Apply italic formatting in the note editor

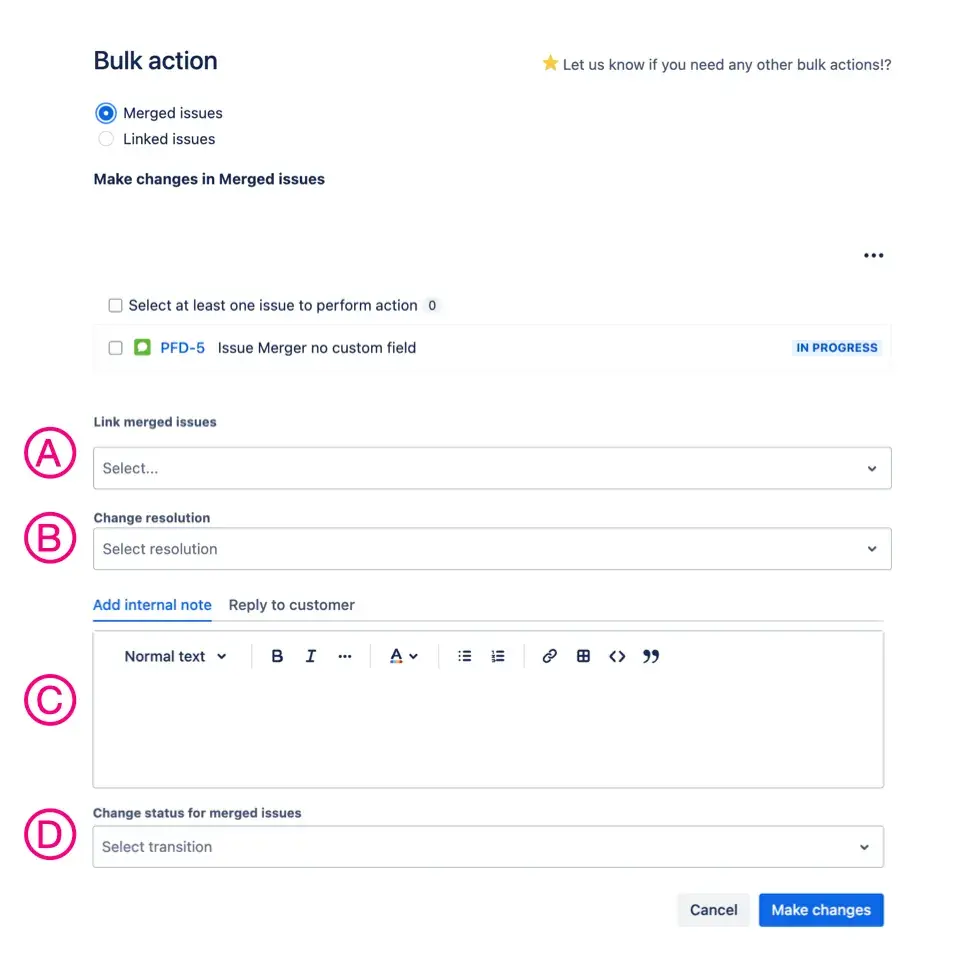(311, 656)
